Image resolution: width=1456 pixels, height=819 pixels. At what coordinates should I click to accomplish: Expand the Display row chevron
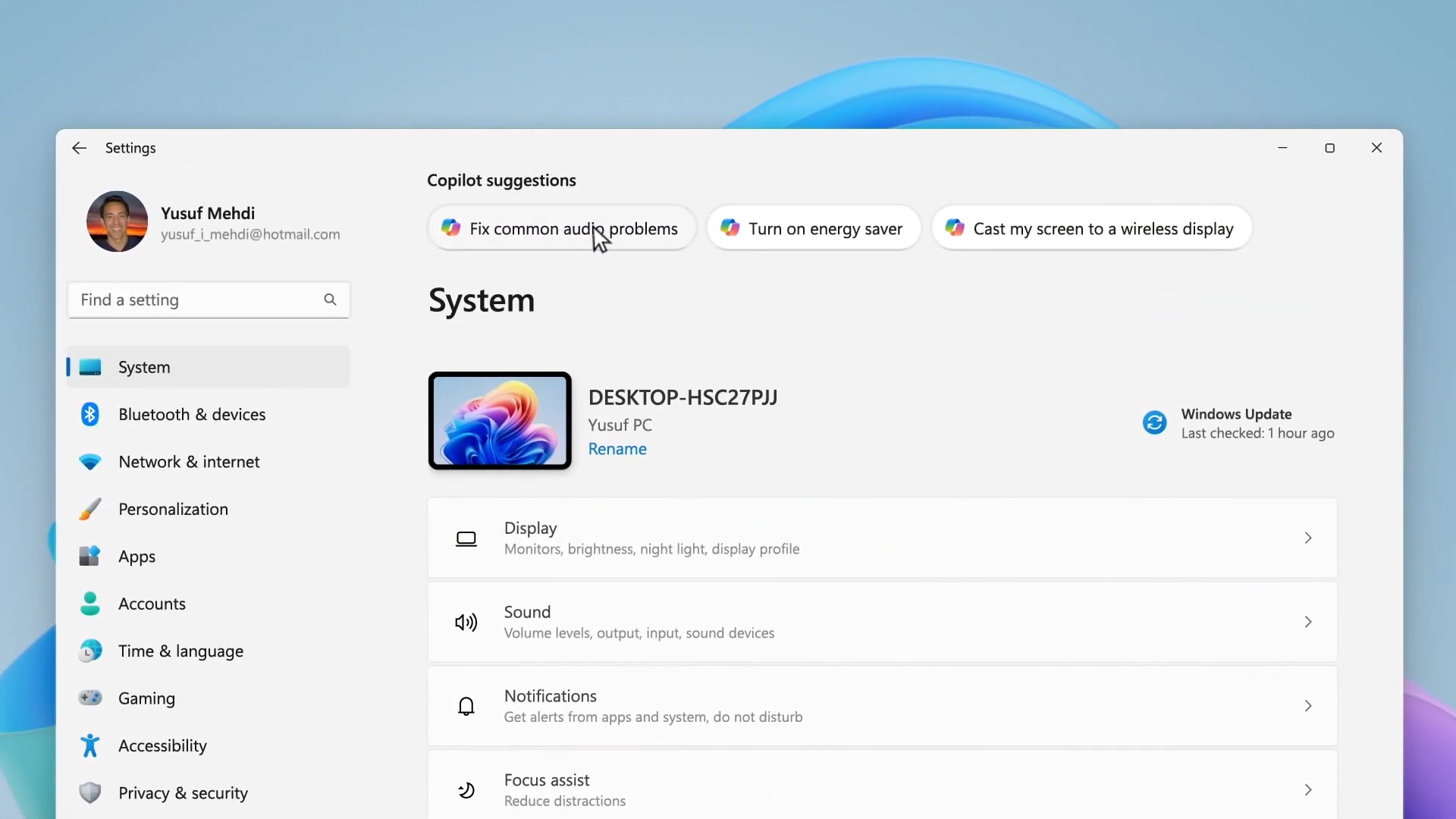(x=1308, y=538)
